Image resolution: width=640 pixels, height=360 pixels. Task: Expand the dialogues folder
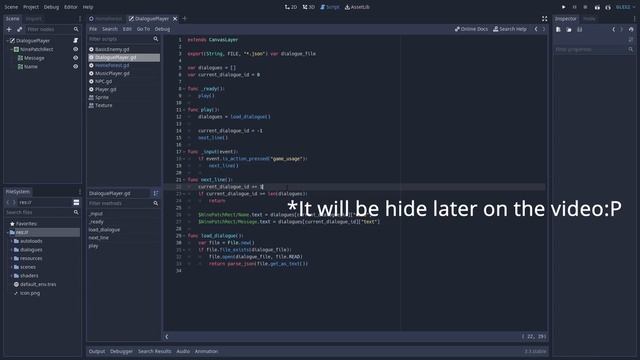pos(11,250)
